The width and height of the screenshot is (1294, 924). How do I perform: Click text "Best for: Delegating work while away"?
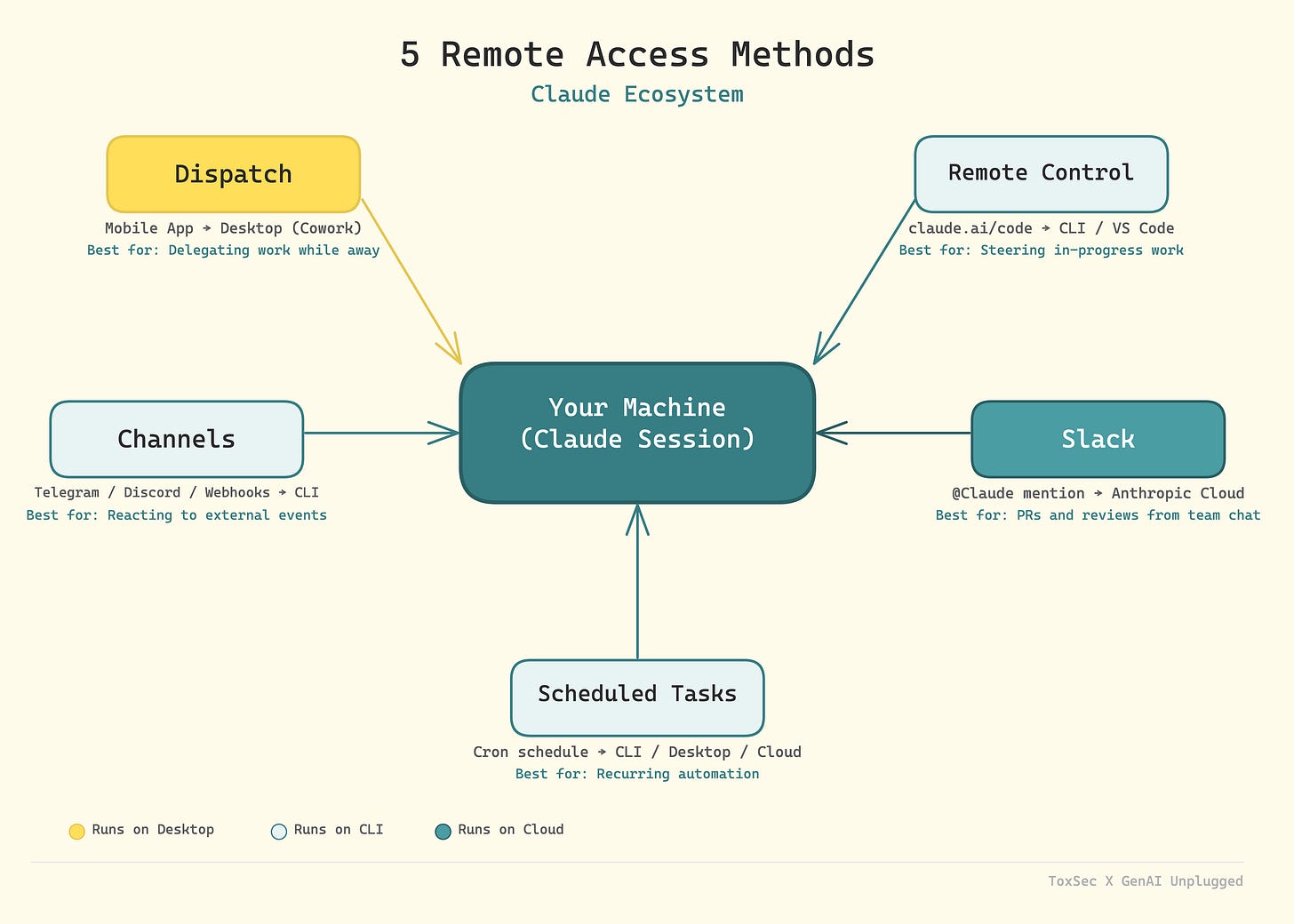(x=234, y=251)
